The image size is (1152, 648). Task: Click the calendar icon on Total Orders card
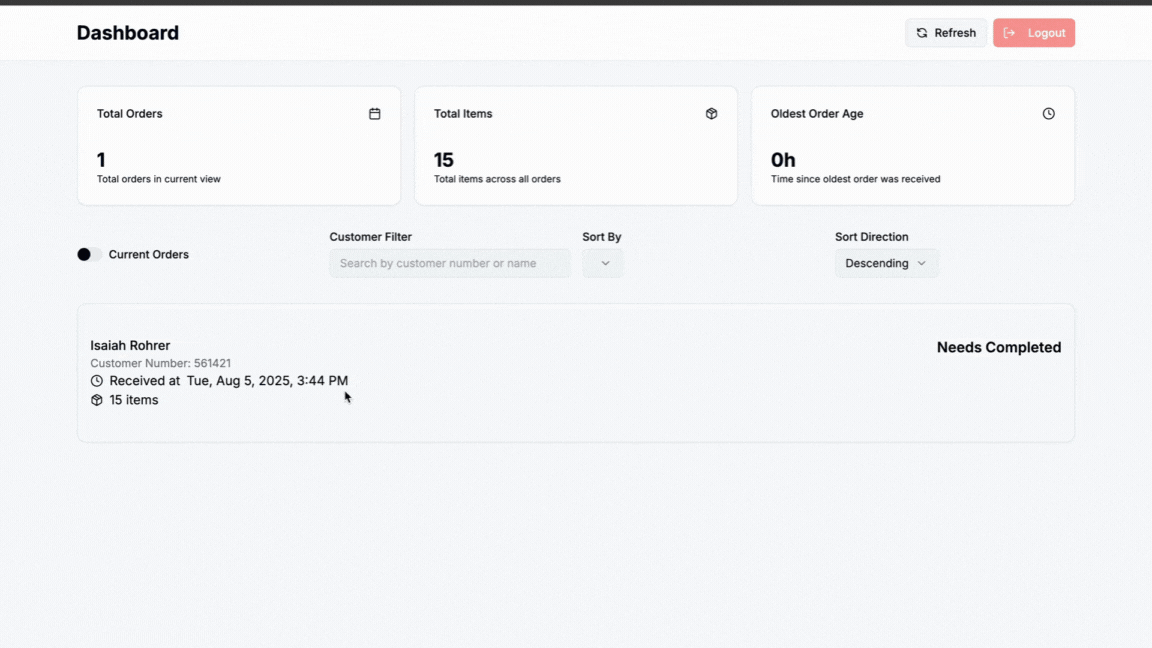point(375,113)
